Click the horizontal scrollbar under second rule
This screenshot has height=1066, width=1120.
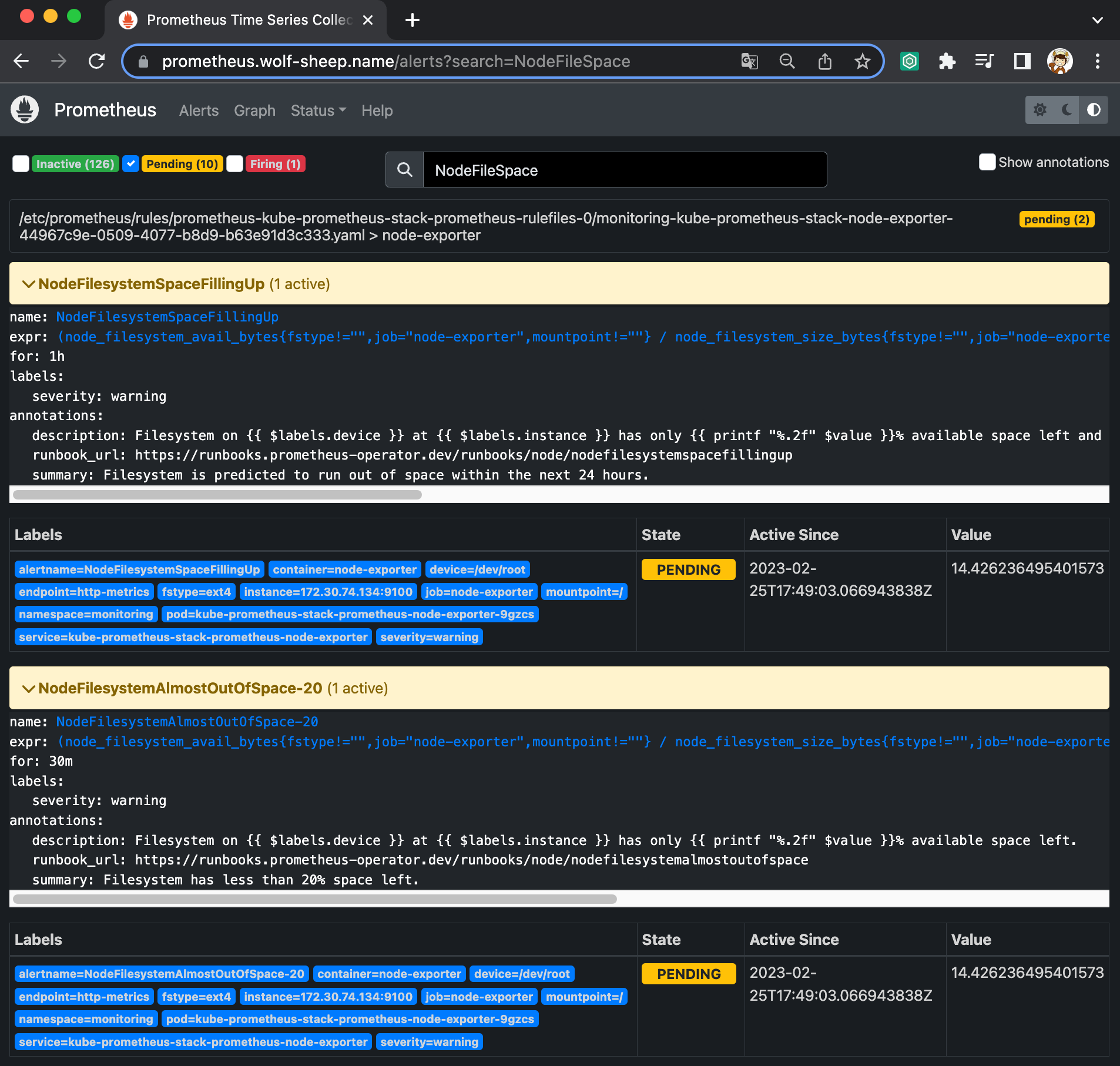pyautogui.click(x=315, y=899)
